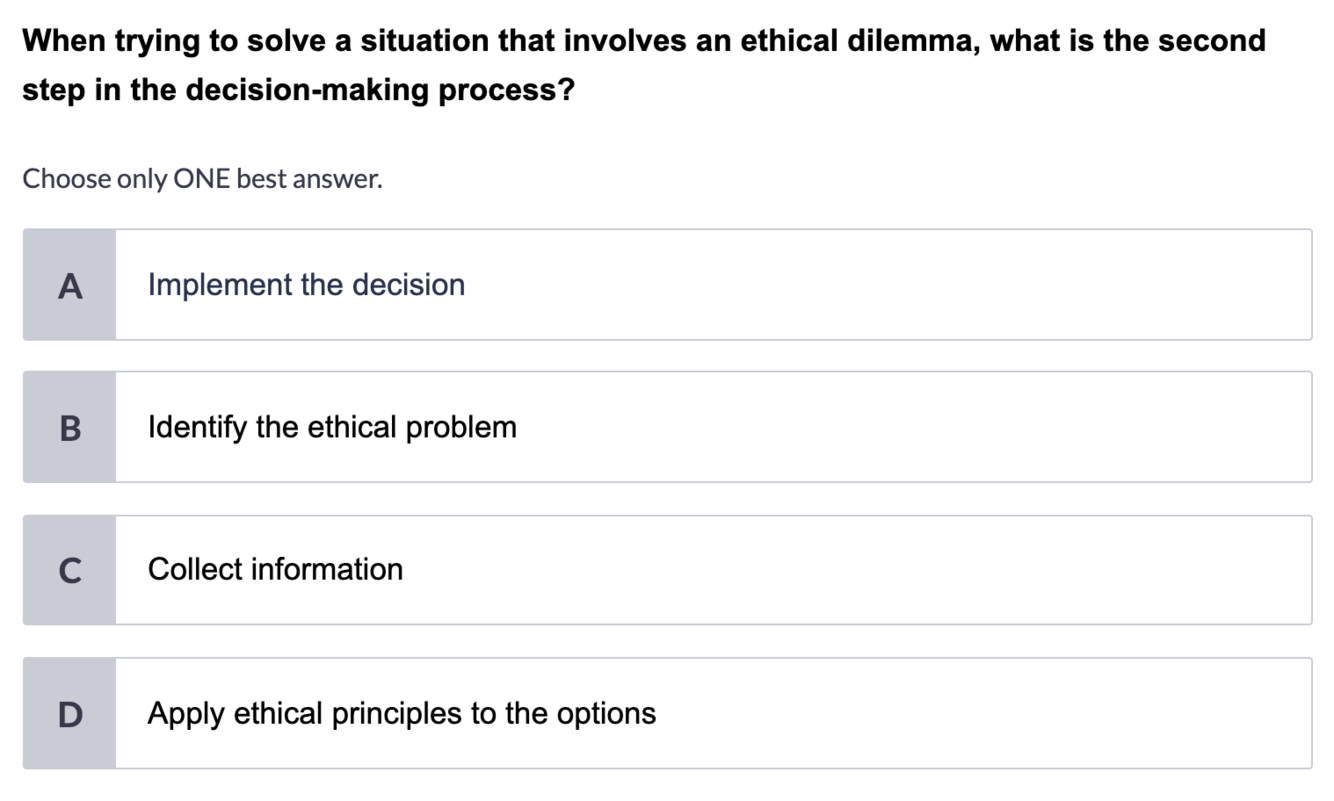1334x801 pixels.
Task: Click the gray letter D badge
Action: pos(69,713)
